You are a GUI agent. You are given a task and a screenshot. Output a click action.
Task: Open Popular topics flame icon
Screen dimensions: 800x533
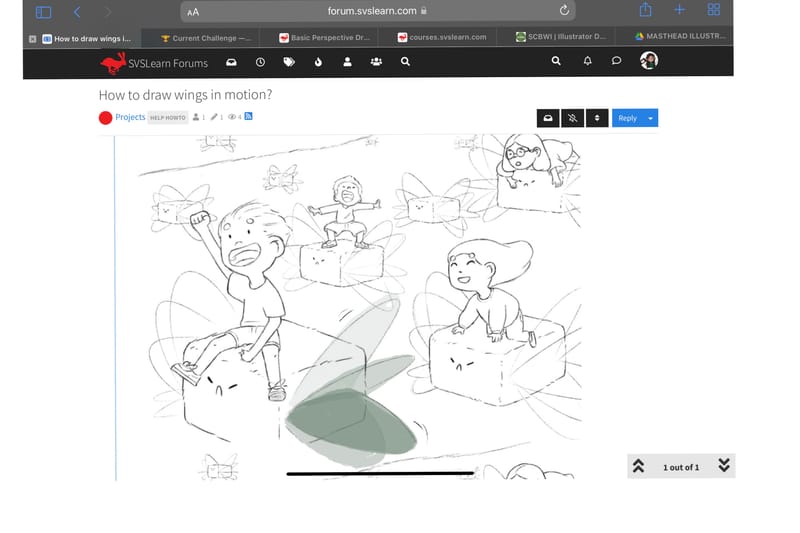tap(318, 62)
